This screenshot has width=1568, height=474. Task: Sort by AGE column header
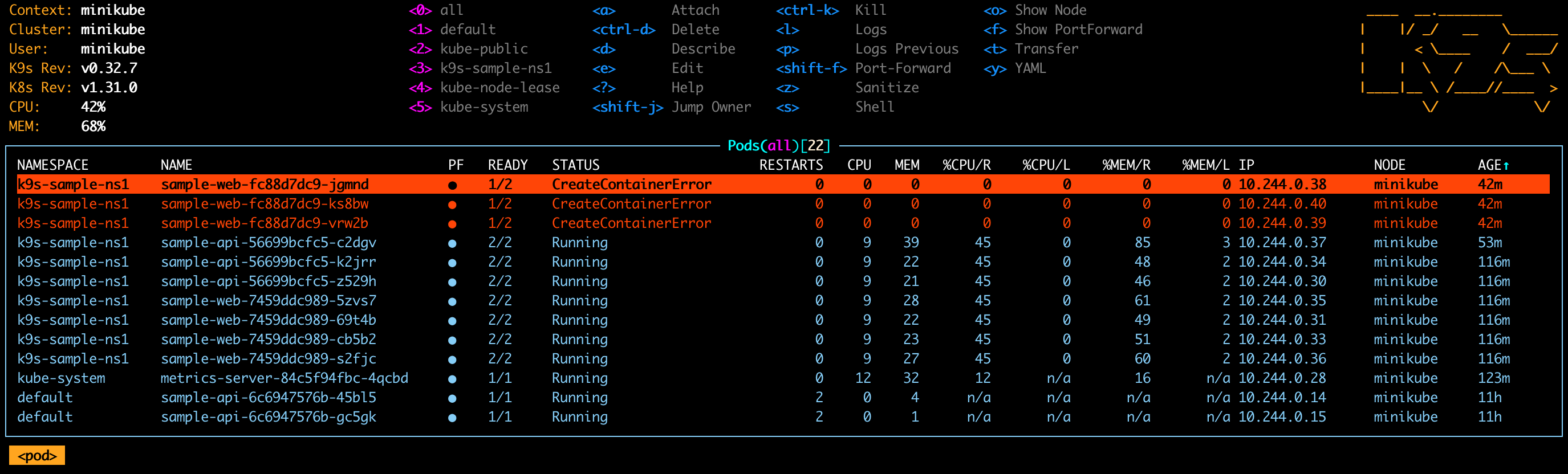click(1494, 165)
